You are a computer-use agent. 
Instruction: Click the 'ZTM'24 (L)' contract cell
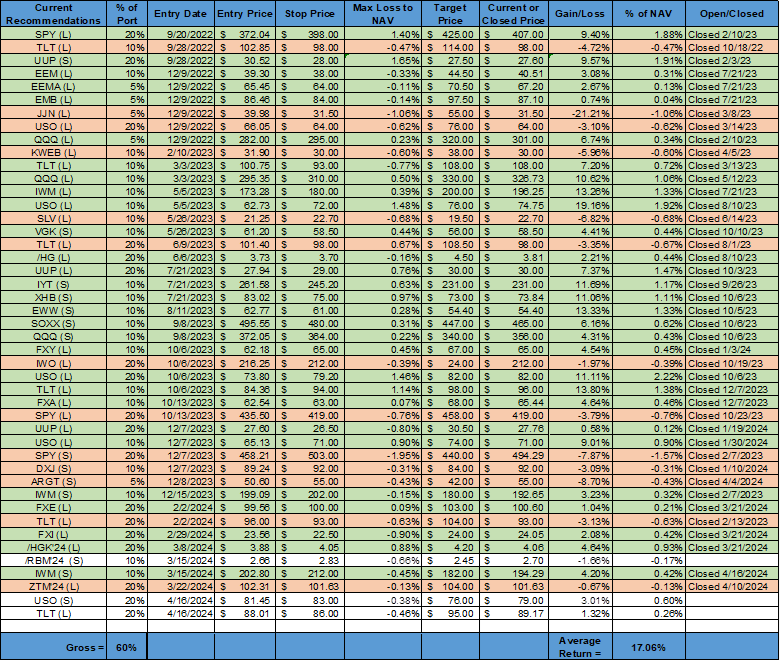(53, 587)
